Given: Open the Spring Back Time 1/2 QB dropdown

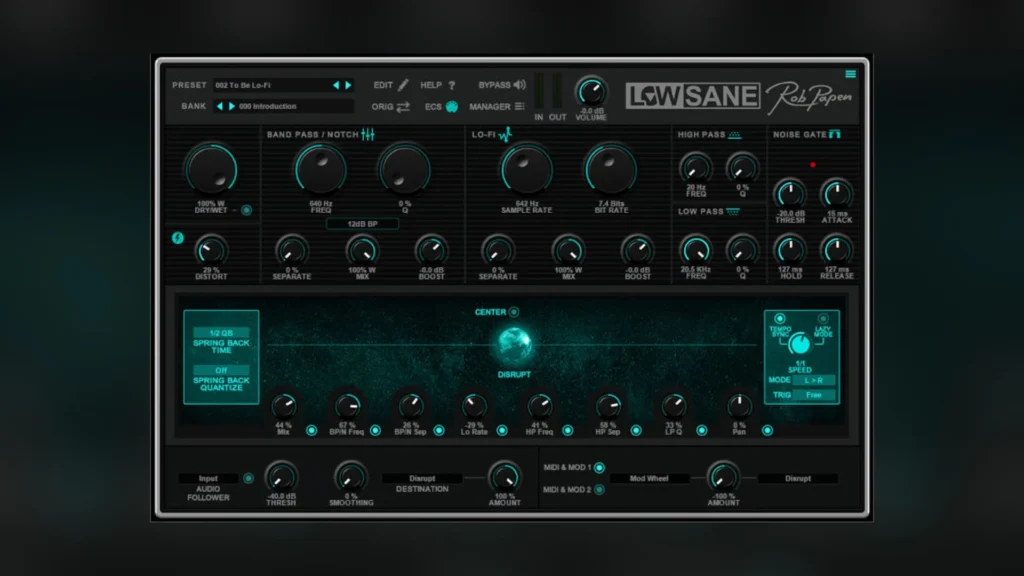Looking at the screenshot, I should (x=221, y=333).
